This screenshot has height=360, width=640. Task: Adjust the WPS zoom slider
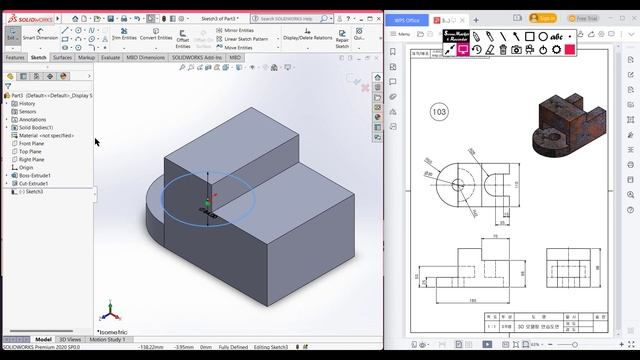pyautogui.click(x=575, y=345)
